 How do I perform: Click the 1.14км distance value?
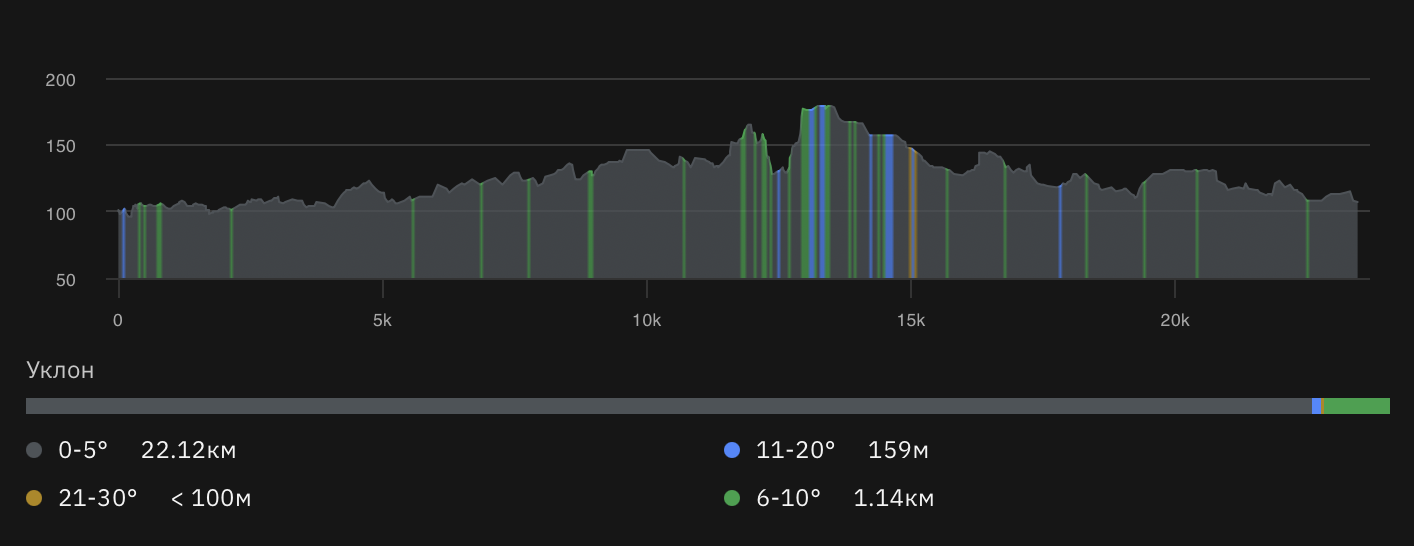pyautogui.click(x=894, y=498)
